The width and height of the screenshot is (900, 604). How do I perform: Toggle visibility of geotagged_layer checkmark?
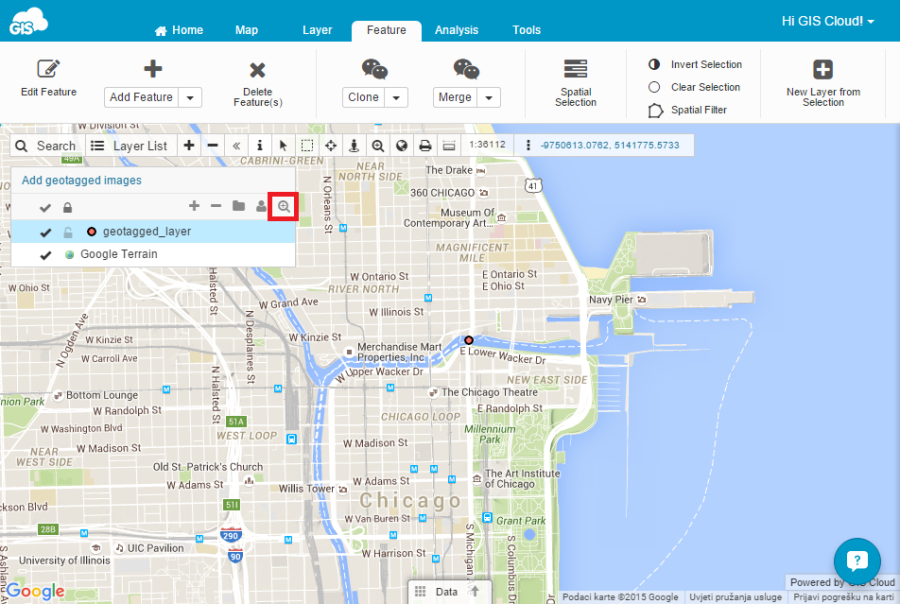(x=46, y=232)
